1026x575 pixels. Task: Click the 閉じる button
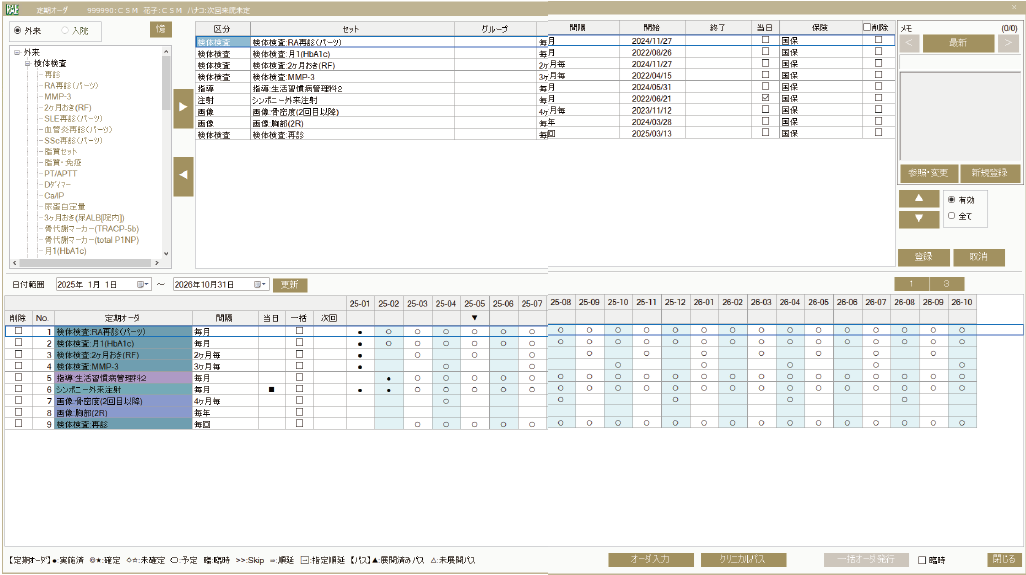[x=1004, y=559]
